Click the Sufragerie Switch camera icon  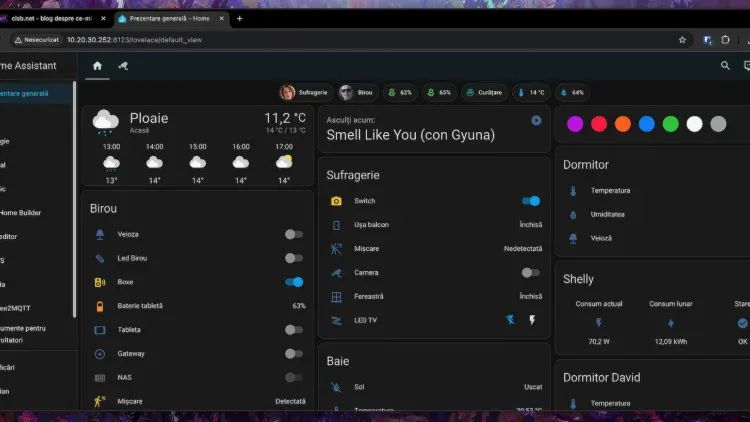[x=336, y=201]
